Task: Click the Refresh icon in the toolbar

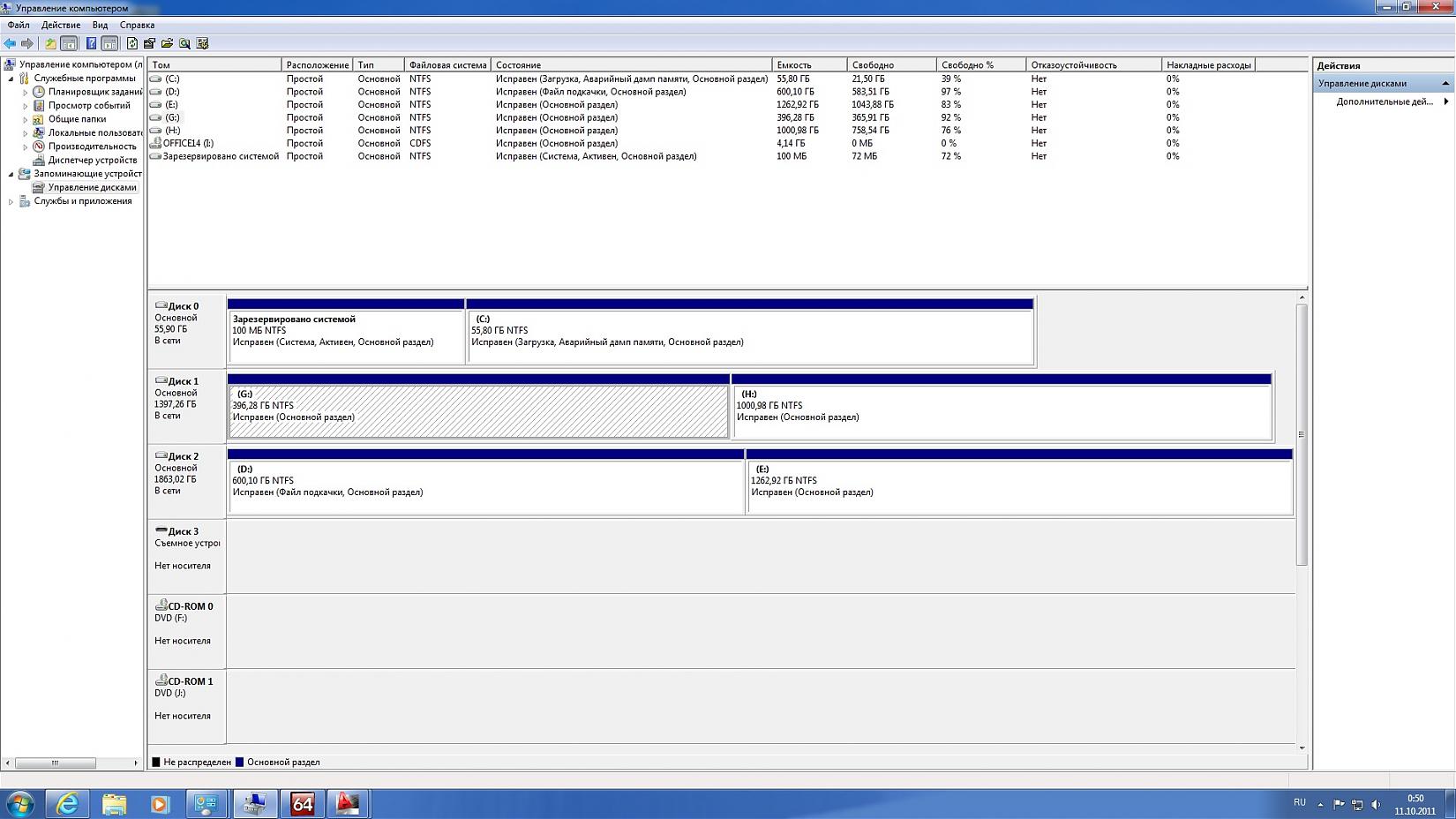Action: pos(132,43)
